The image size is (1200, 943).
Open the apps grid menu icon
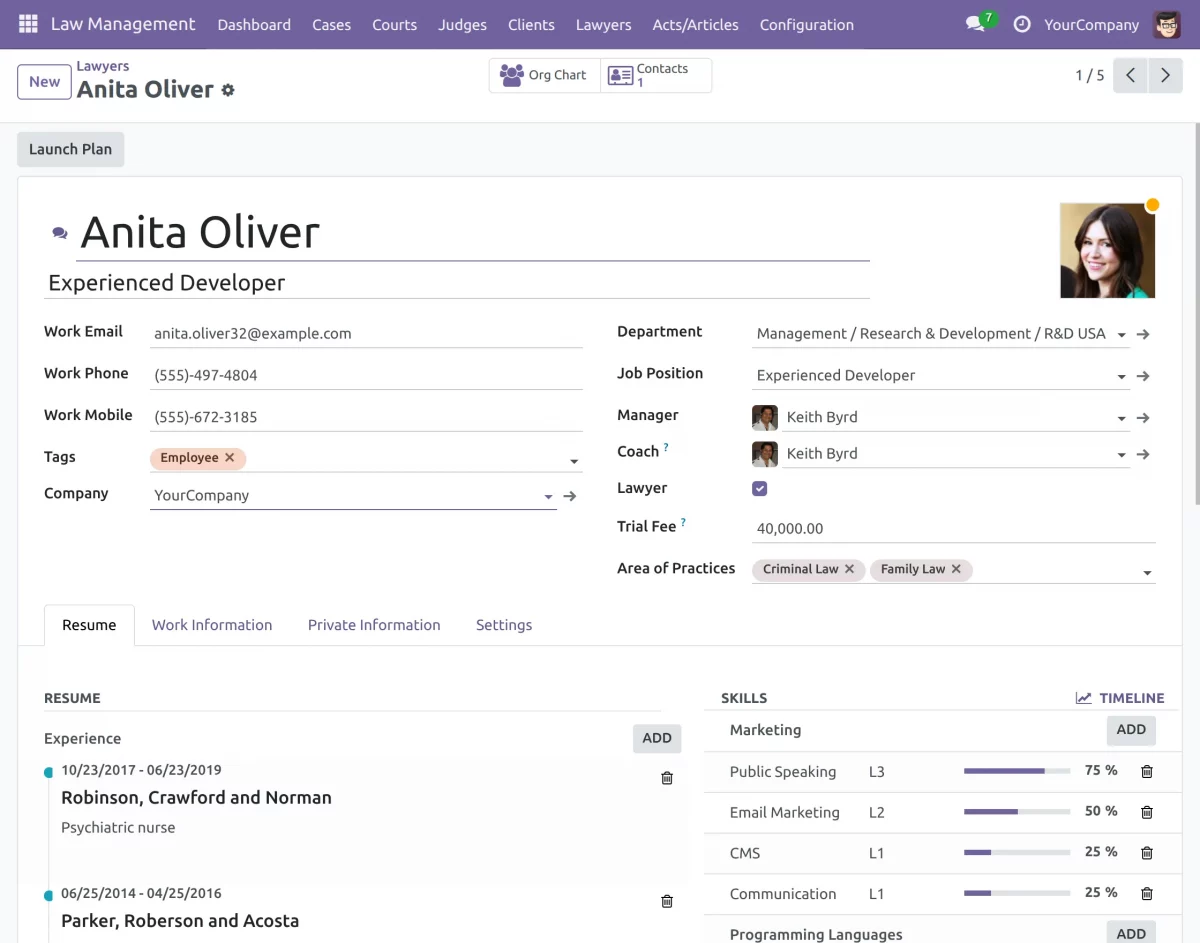[x=28, y=24]
